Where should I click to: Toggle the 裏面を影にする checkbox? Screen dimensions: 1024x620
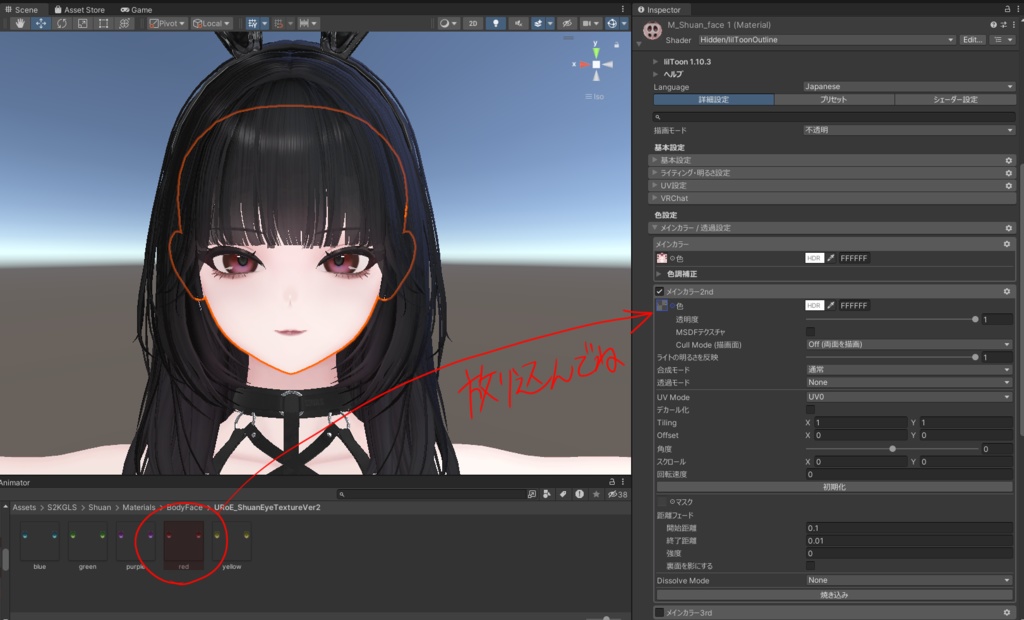tap(810, 566)
